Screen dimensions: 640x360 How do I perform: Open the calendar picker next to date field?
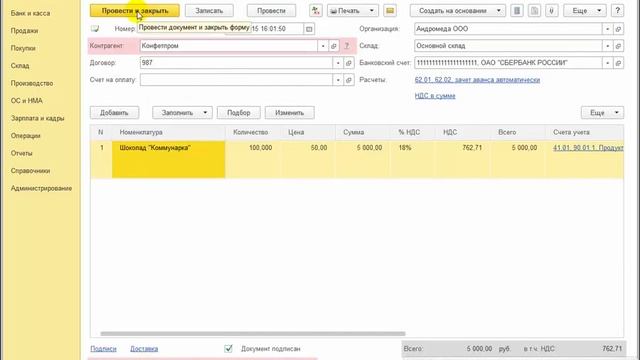coord(309,29)
